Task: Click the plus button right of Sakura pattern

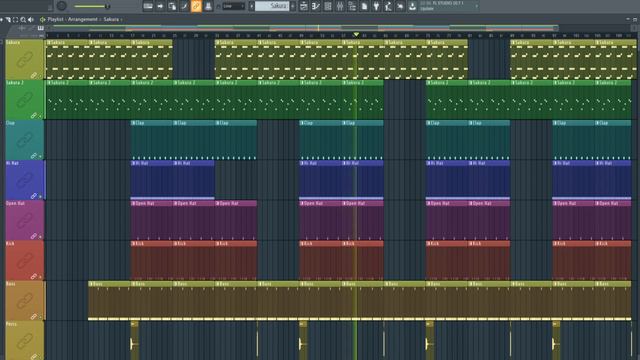Action: (293, 6)
